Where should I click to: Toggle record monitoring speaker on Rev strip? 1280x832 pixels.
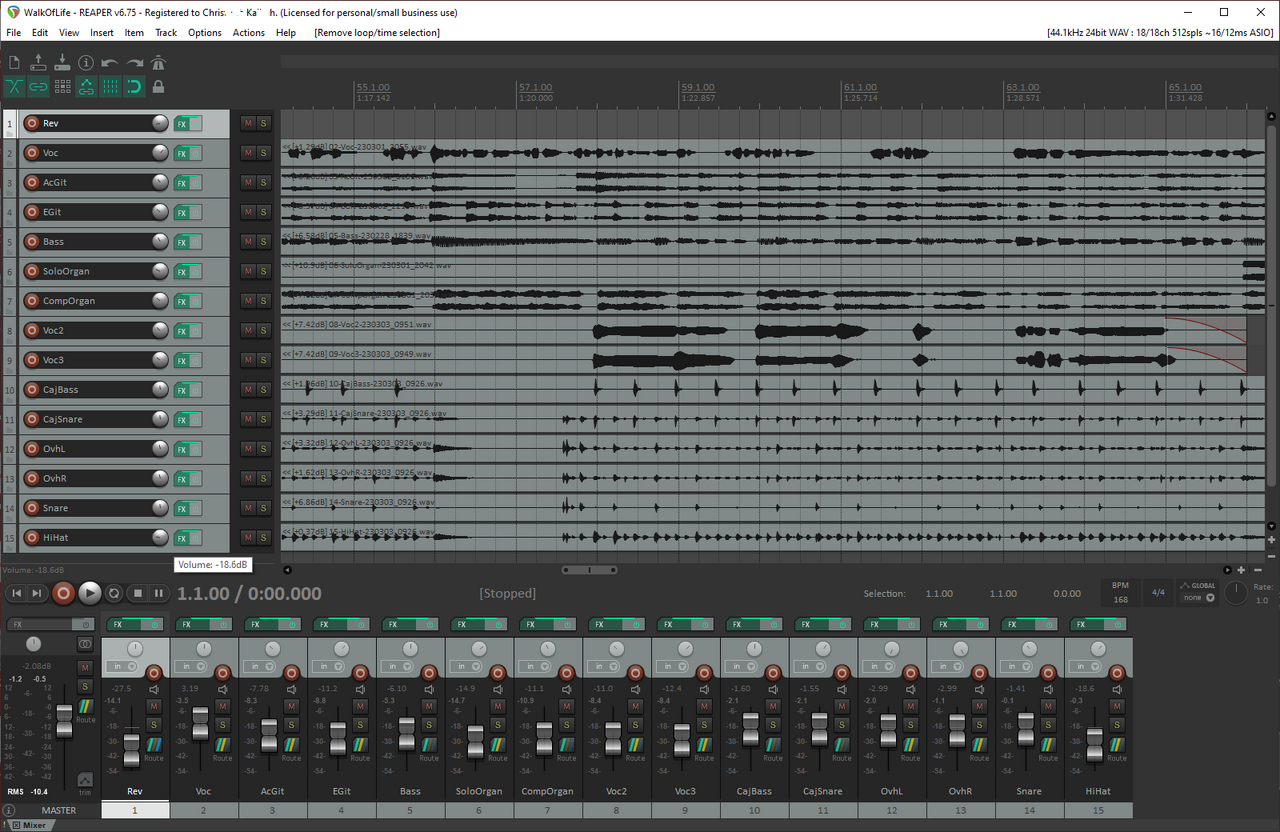(153, 689)
